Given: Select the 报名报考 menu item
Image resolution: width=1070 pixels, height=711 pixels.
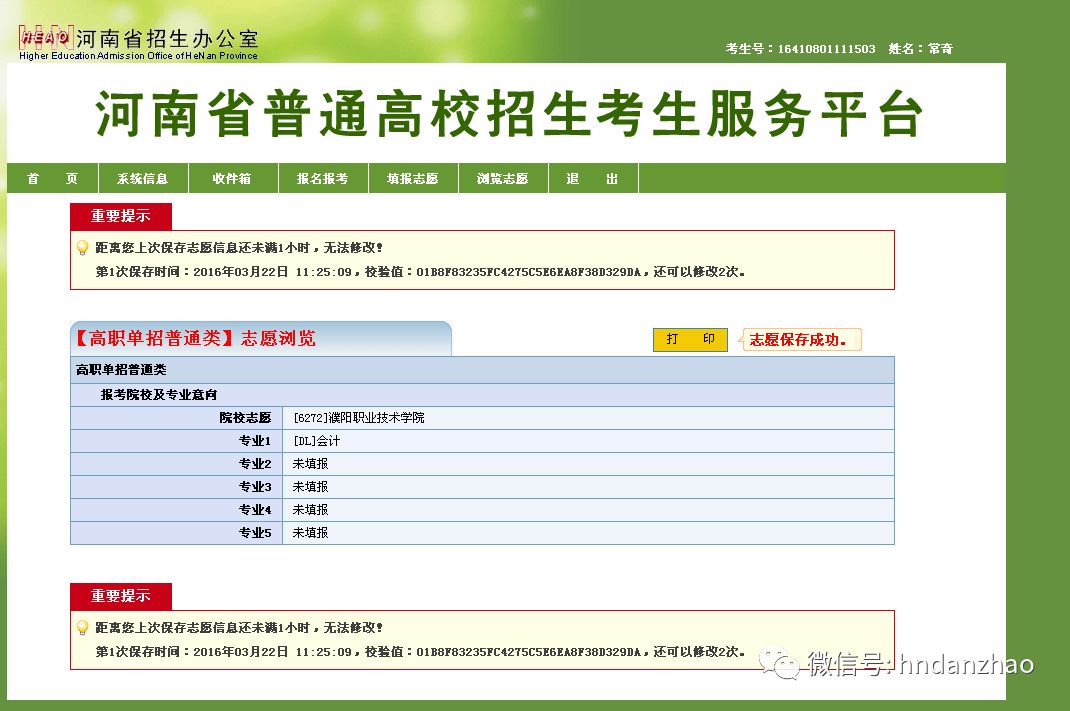Looking at the screenshot, I should 323,179.
